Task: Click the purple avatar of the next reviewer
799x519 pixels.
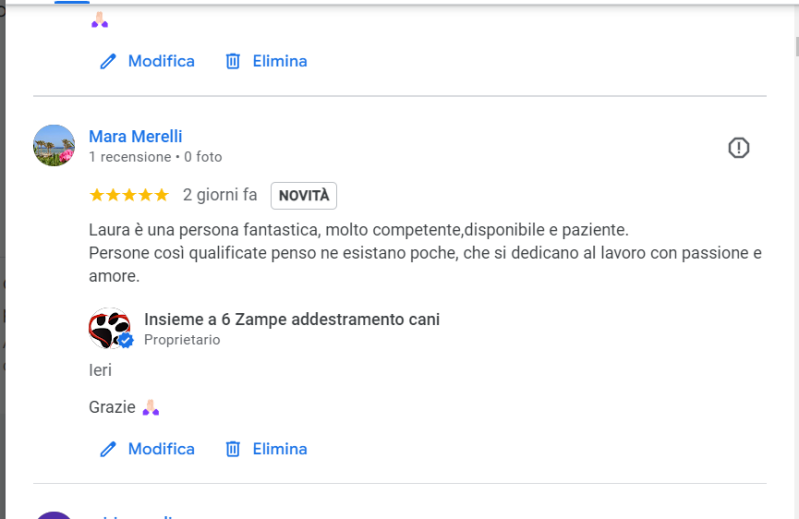Action: coord(54,515)
